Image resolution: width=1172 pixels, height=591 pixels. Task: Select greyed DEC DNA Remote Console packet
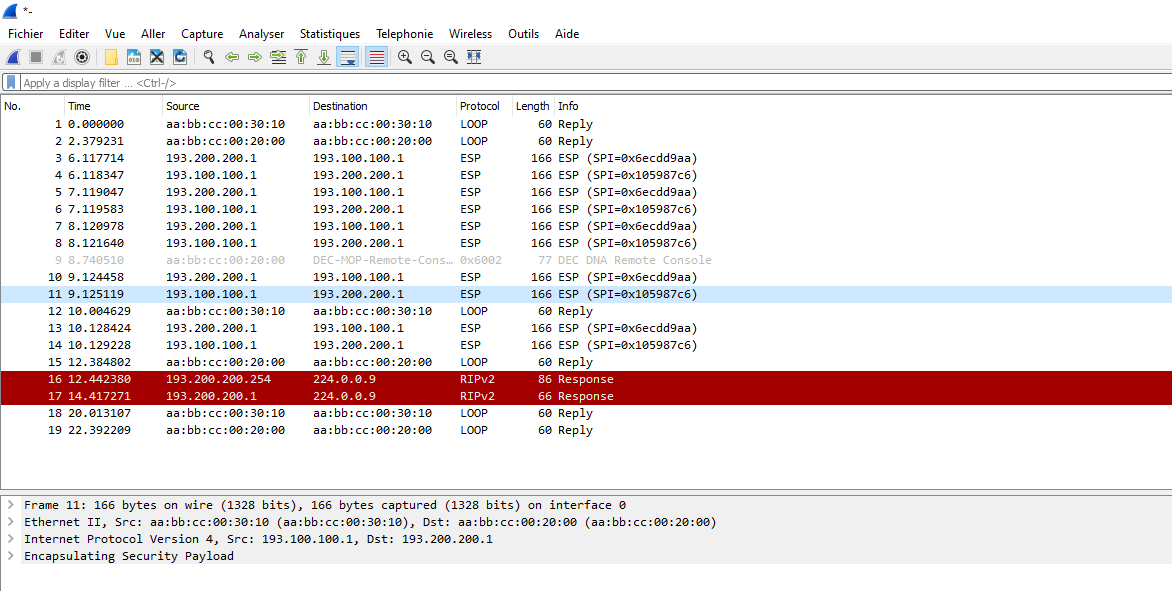pyautogui.click(x=586, y=260)
